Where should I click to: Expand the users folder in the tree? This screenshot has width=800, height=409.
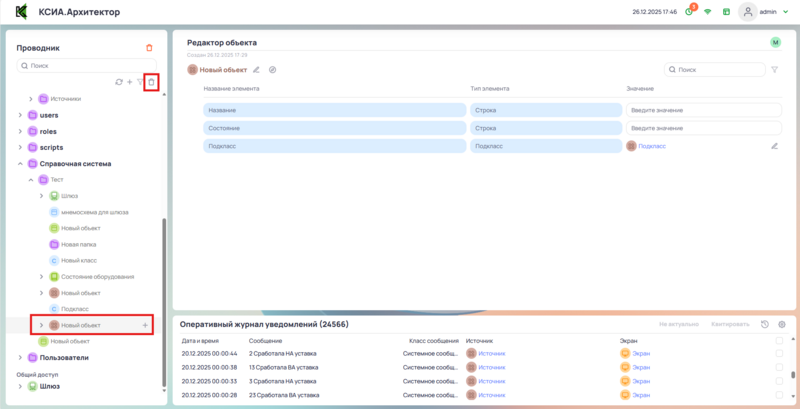coord(20,115)
